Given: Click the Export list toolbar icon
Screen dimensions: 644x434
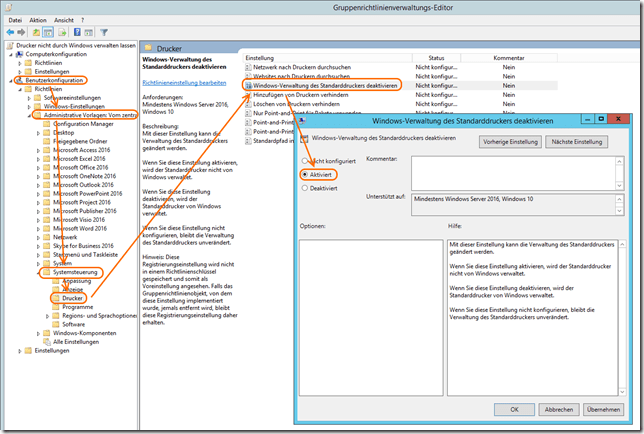Looking at the screenshot, I should coord(63,32).
